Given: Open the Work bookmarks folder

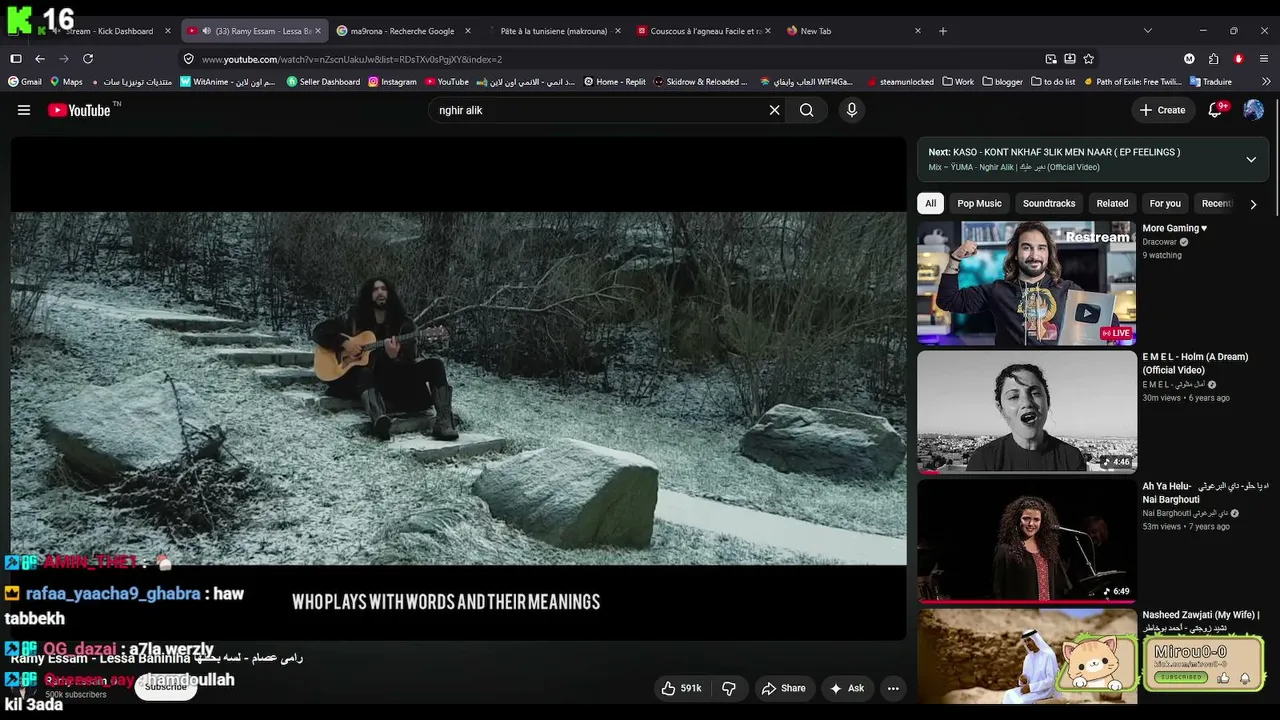Looking at the screenshot, I should point(958,82).
